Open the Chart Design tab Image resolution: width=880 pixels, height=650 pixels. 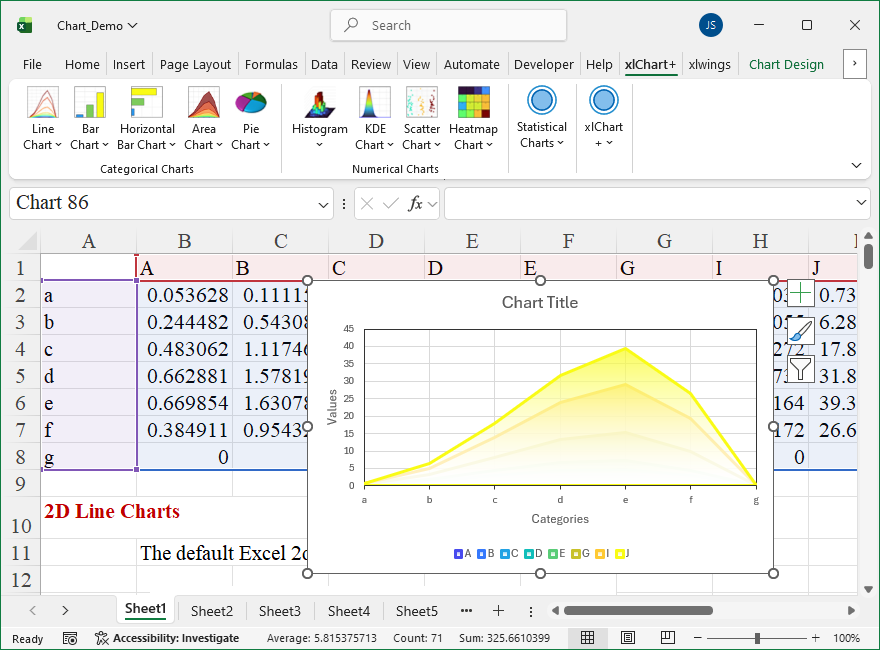(786, 64)
